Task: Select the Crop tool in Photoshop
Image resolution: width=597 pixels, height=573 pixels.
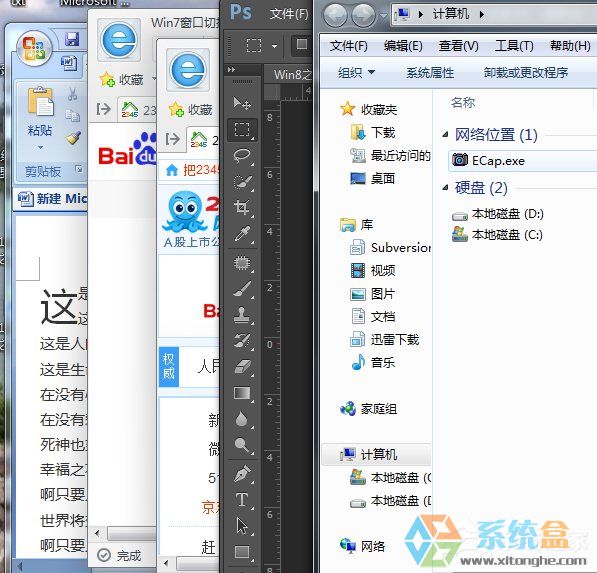Action: (242, 208)
